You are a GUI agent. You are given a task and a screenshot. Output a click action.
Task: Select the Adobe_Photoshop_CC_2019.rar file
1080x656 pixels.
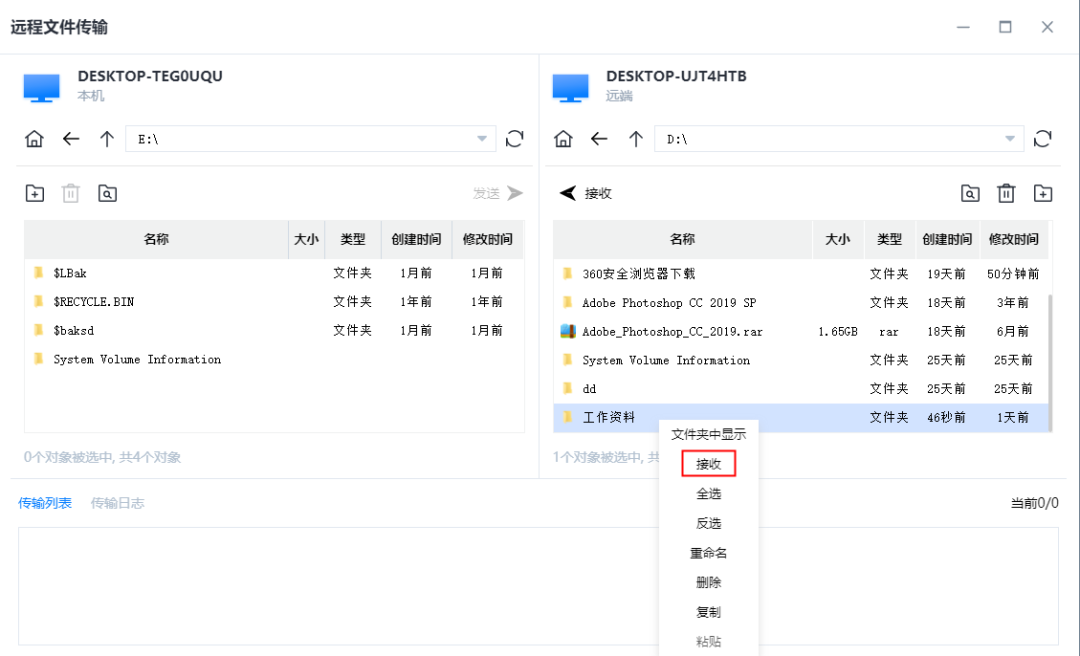[800, 331]
